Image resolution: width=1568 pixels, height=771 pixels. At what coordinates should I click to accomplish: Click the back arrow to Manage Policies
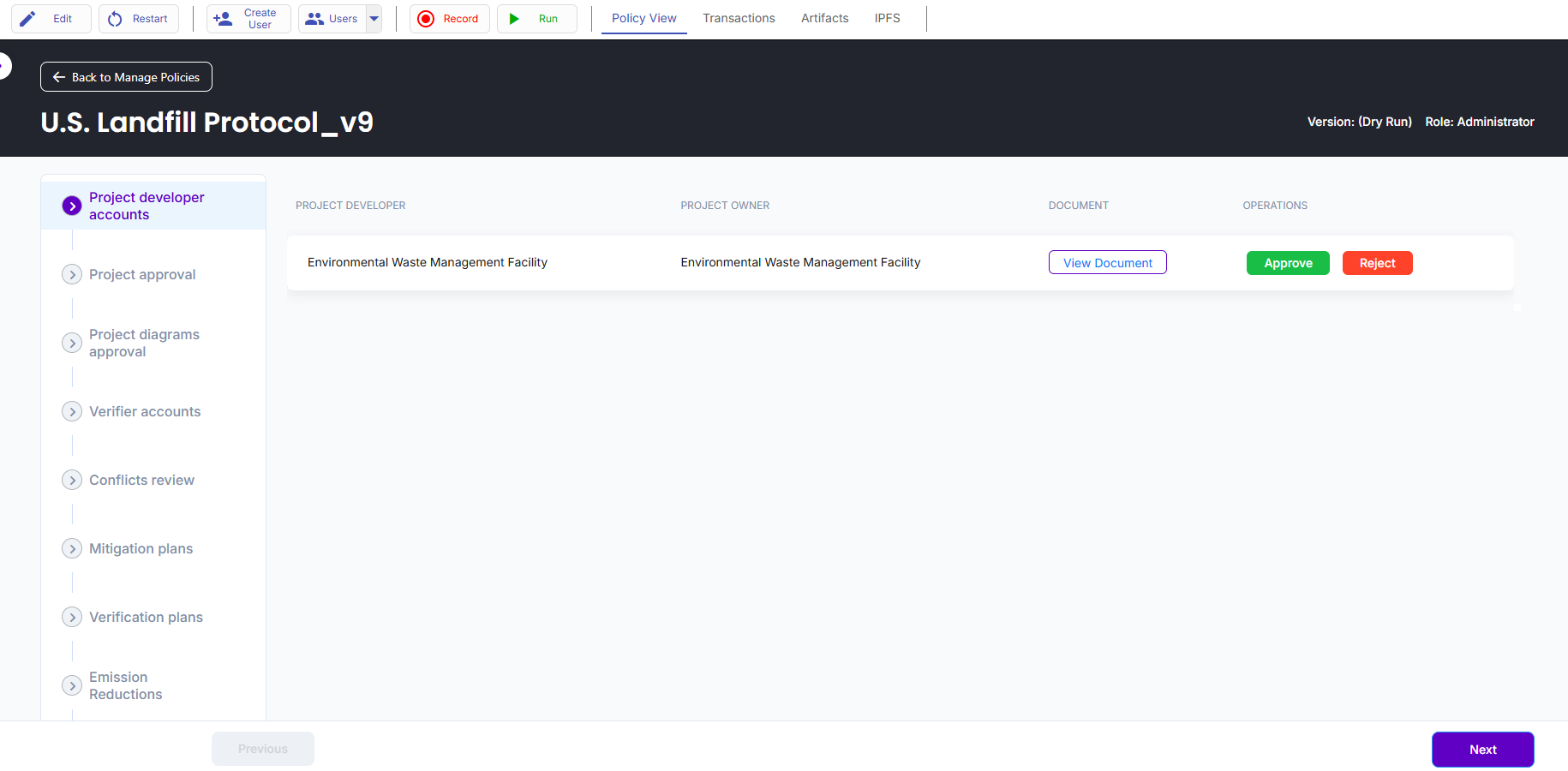click(x=59, y=77)
